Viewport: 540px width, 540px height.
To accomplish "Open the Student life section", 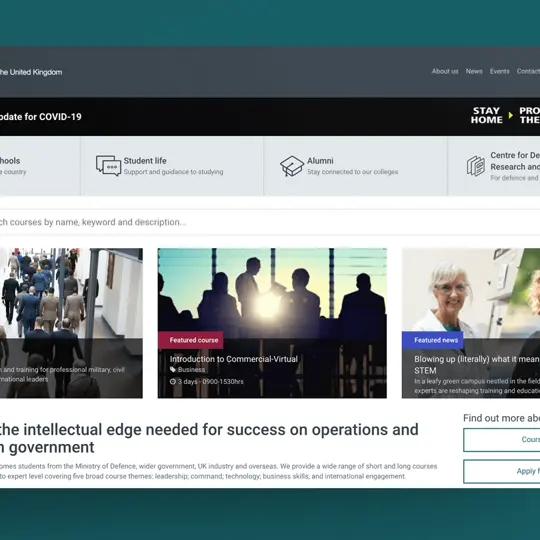I will 172,166.
